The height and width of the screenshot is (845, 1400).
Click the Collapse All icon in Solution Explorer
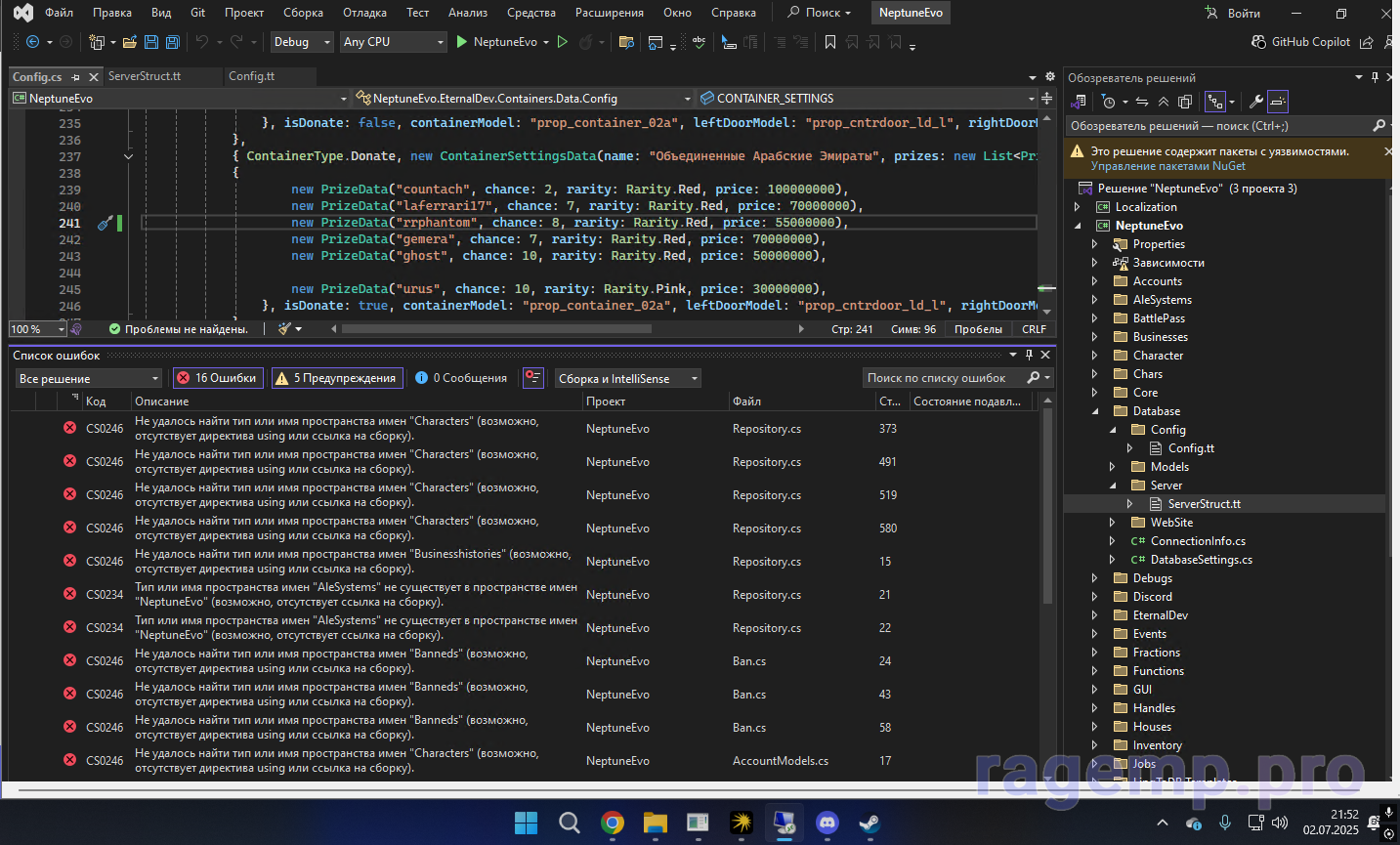(x=1164, y=102)
